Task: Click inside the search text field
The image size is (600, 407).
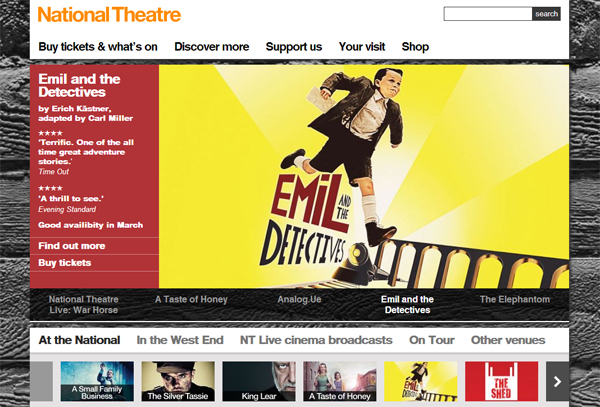Action: (488, 14)
